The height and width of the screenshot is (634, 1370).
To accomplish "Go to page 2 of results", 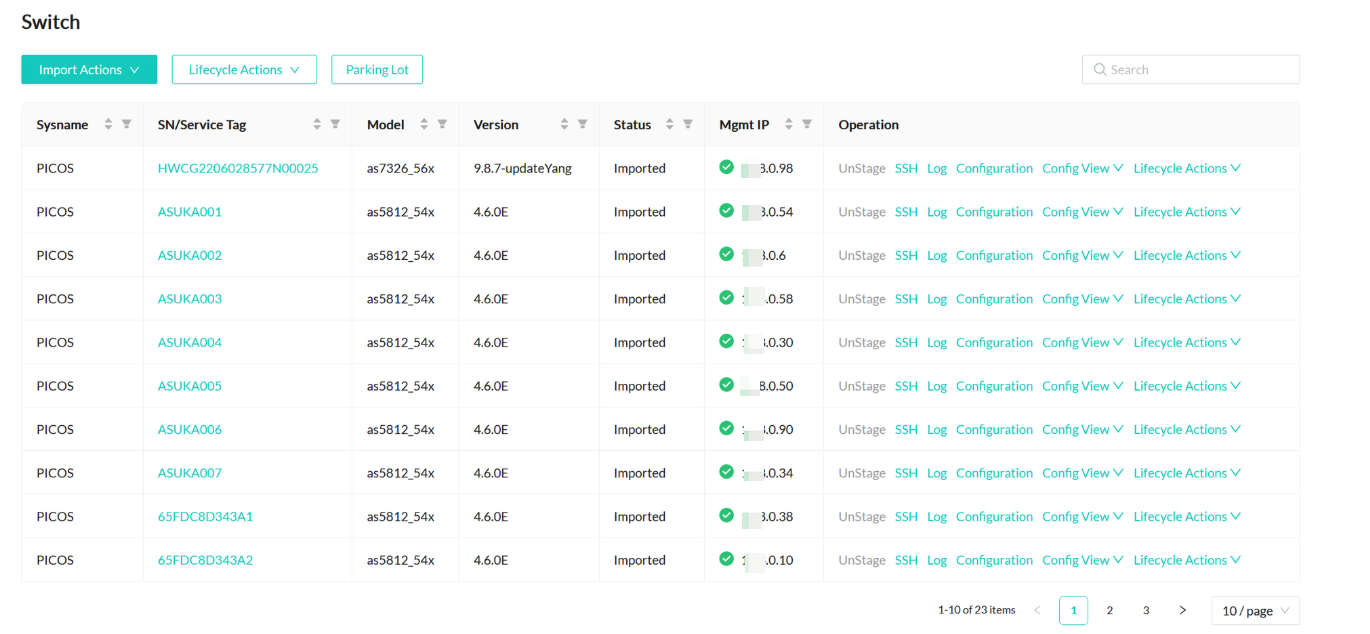I will (x=1110, y=610).
